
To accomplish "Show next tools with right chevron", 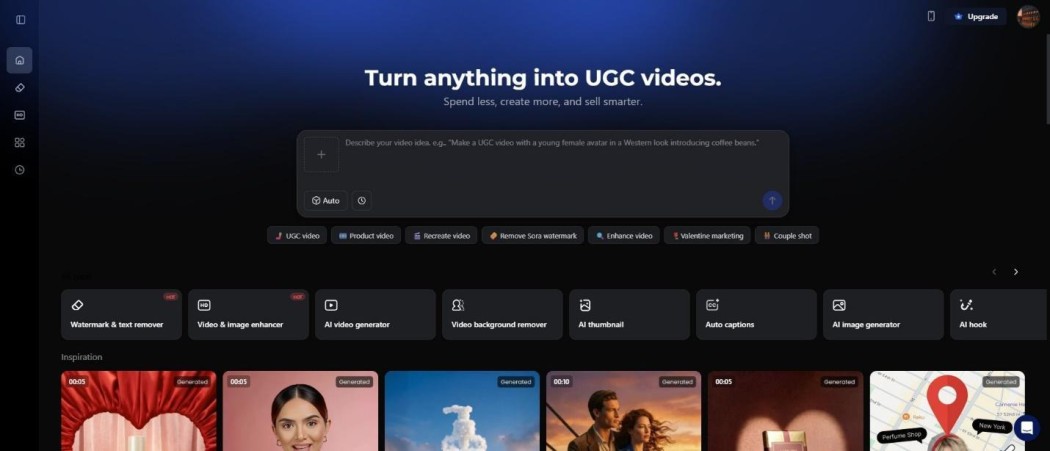I will click(x=1016, y=272).
